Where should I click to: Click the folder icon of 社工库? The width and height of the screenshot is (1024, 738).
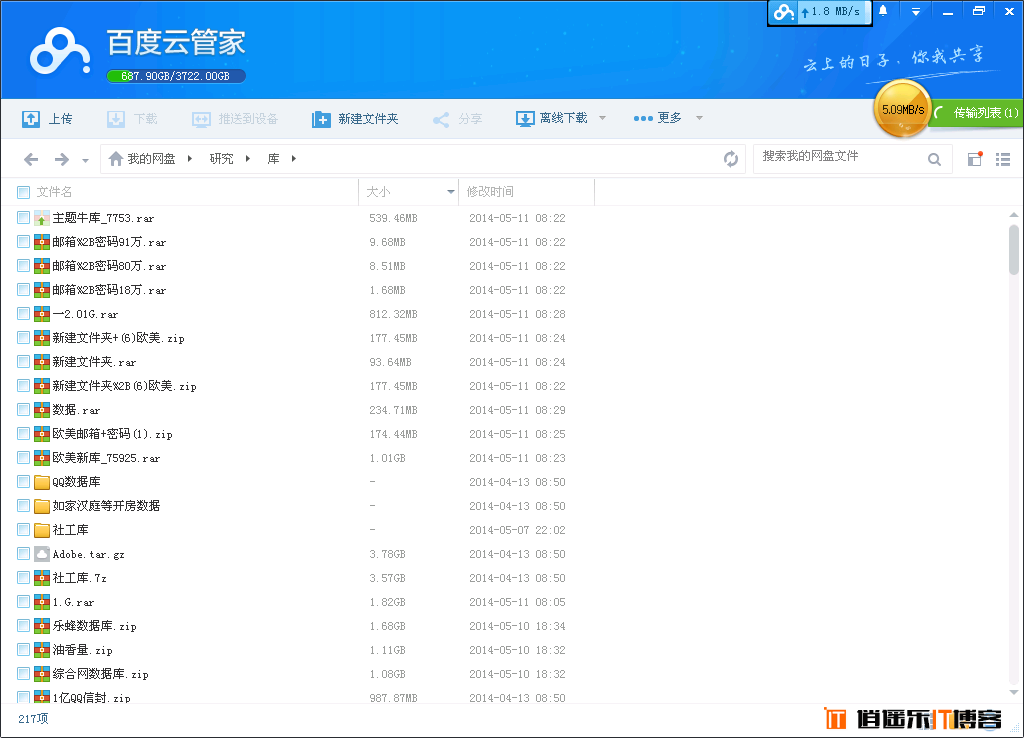(42, 530)
